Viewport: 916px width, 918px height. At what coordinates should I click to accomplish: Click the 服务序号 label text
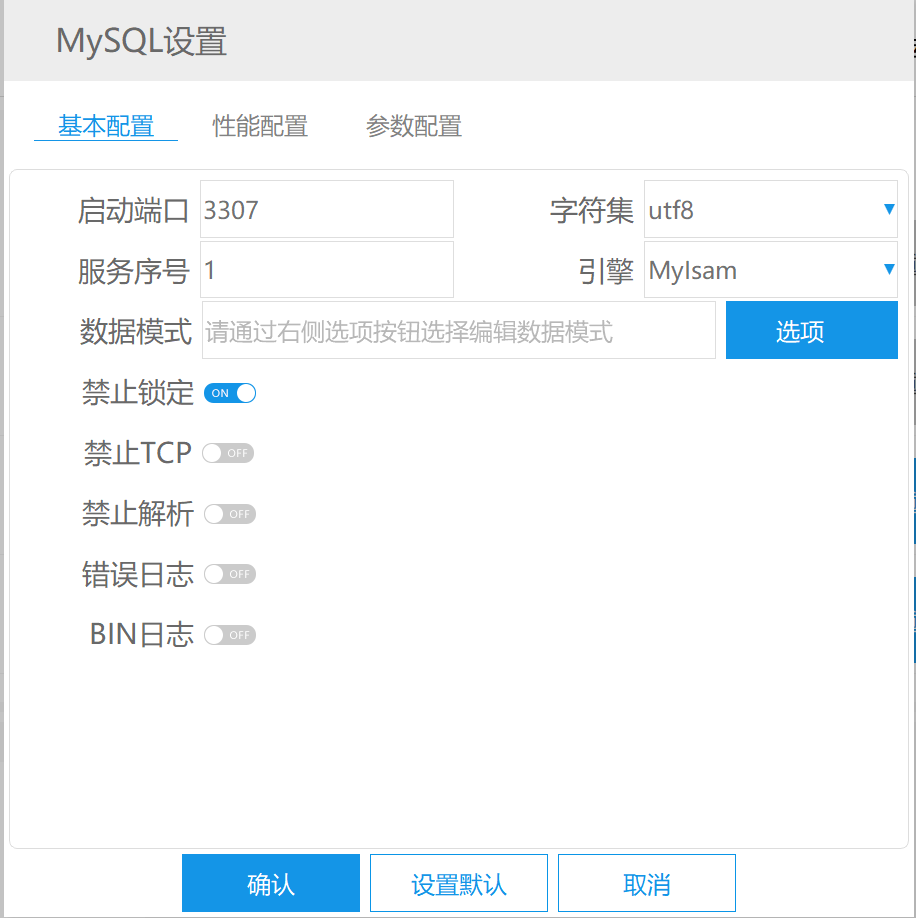(133, 272)
